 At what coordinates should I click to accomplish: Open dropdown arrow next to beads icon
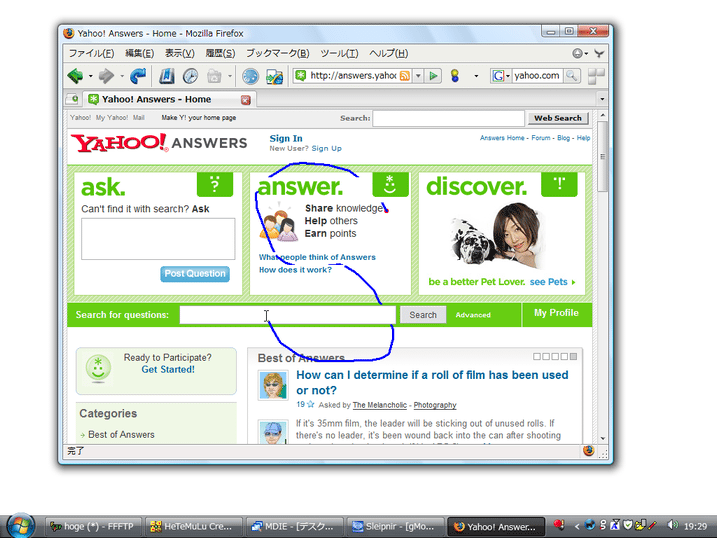[476, 76]
